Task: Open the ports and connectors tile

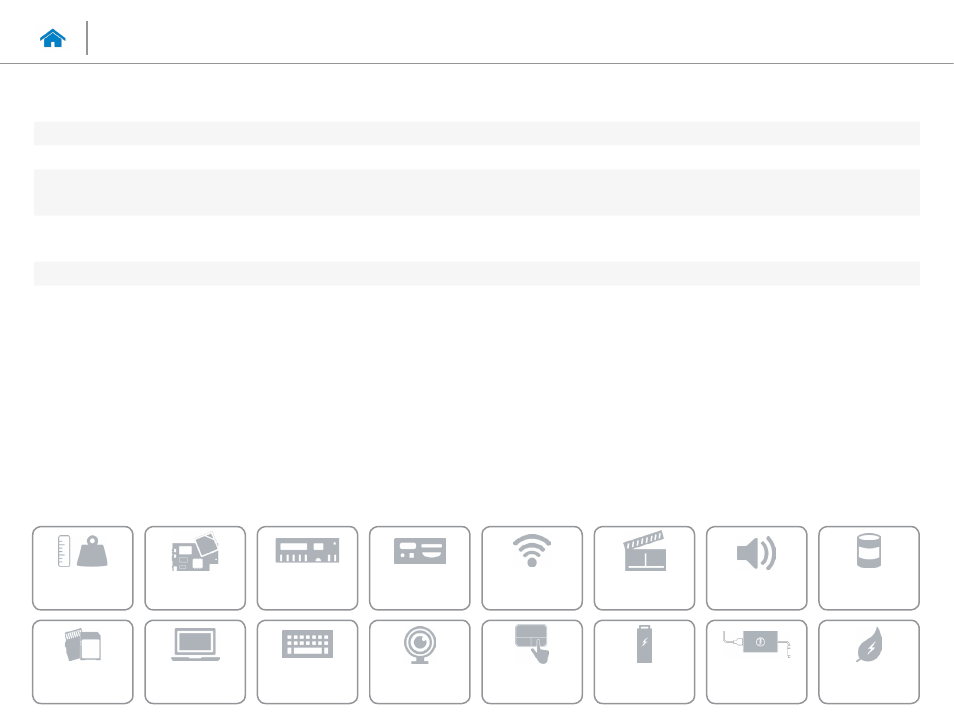Action: coord(419,567)
